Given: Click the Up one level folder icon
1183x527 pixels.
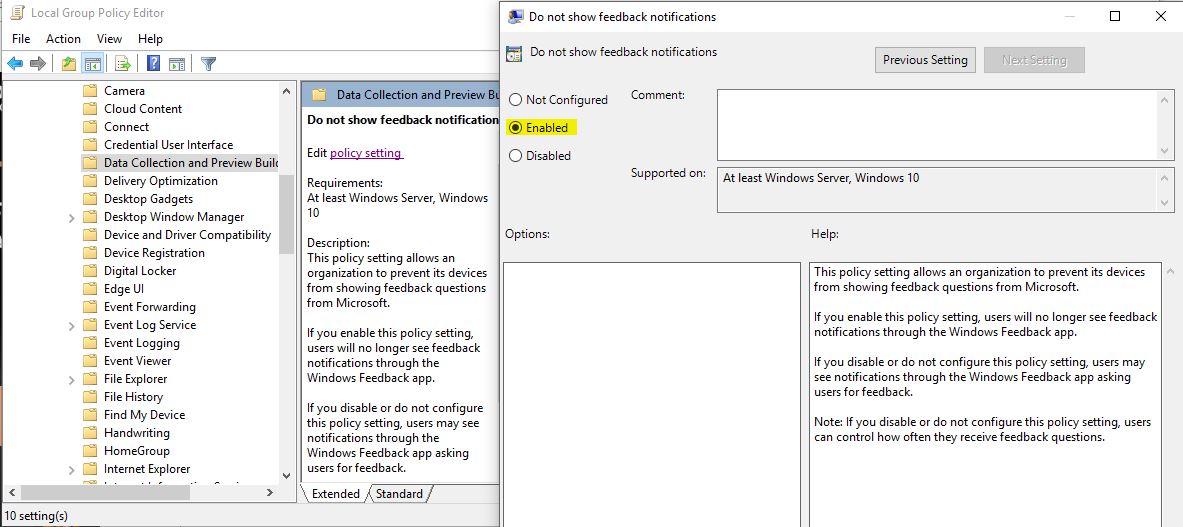Looking at the screenshot, I should 69,63.
